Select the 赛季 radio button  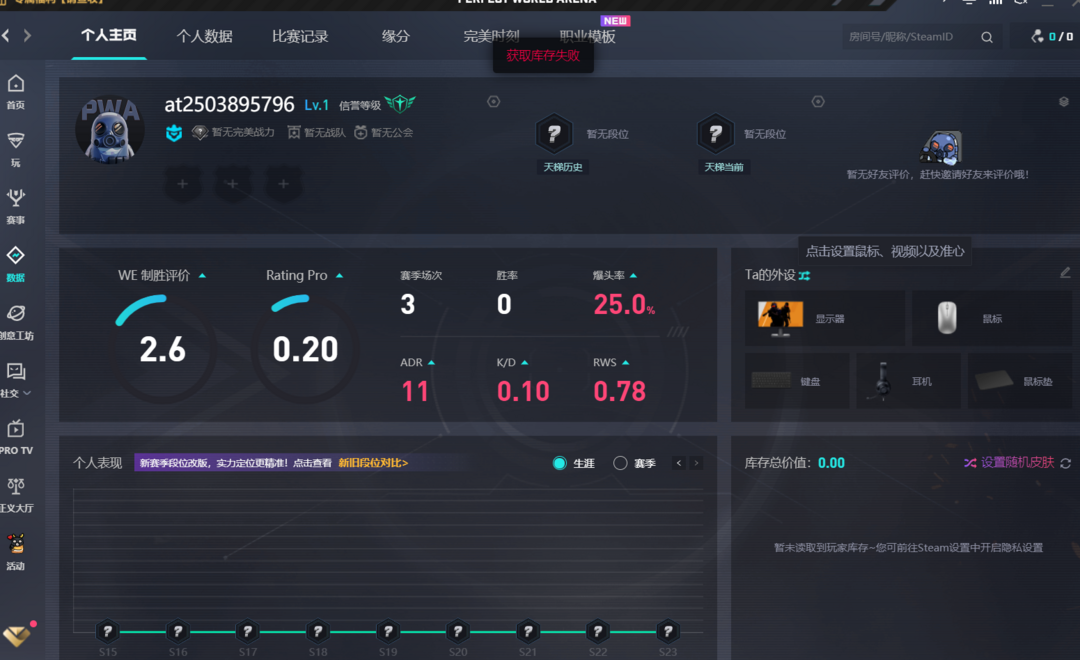click(620, 463)
